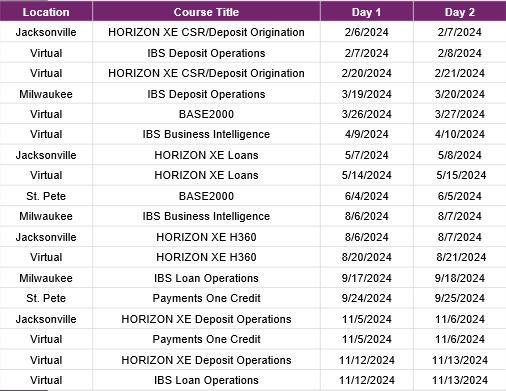Select the Payments One Credit cell in the St. Pete row
Screen dimensions: 506x391
(206, 298)
